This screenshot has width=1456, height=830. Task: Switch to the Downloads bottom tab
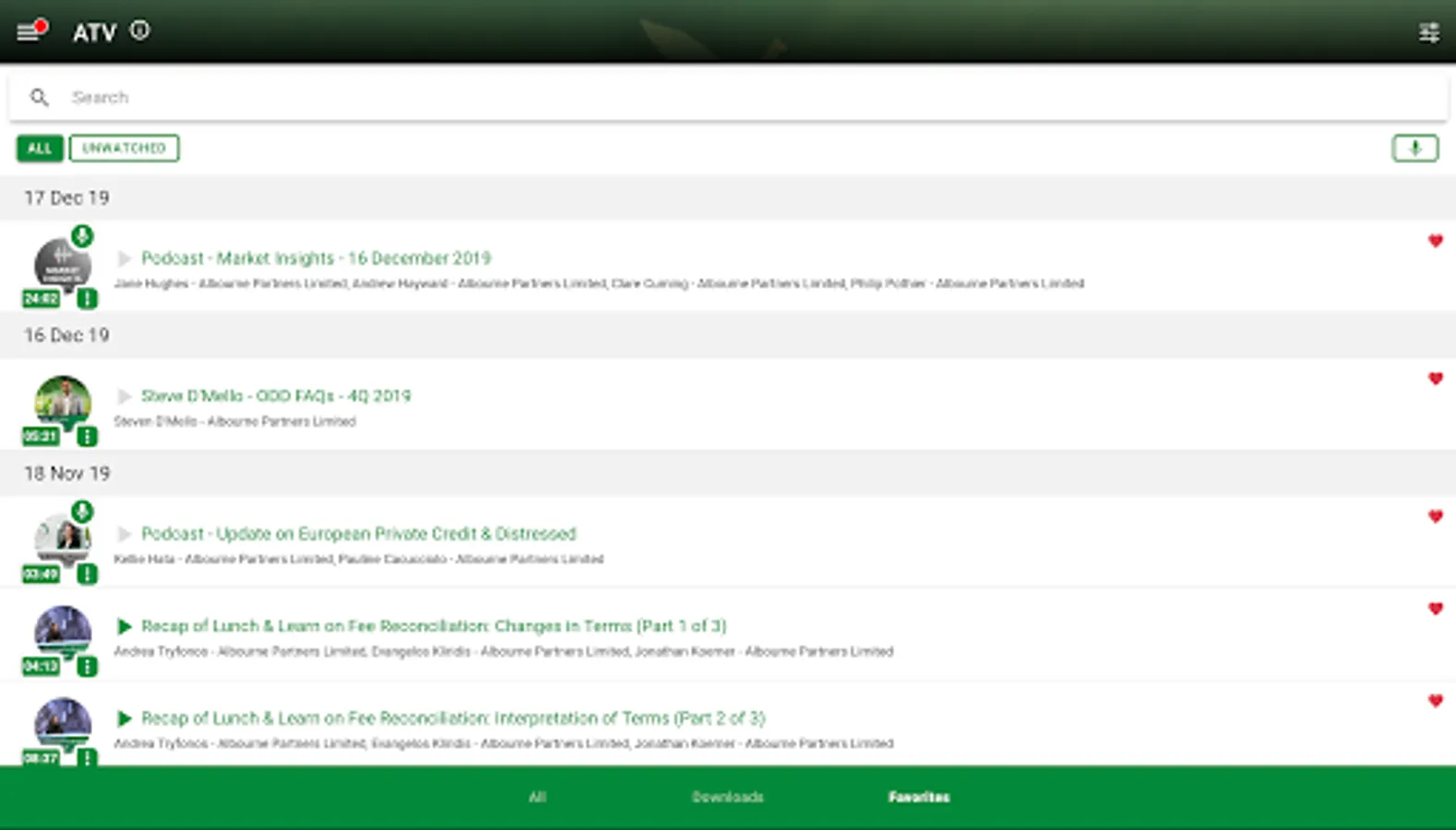[x=728, y=797]
